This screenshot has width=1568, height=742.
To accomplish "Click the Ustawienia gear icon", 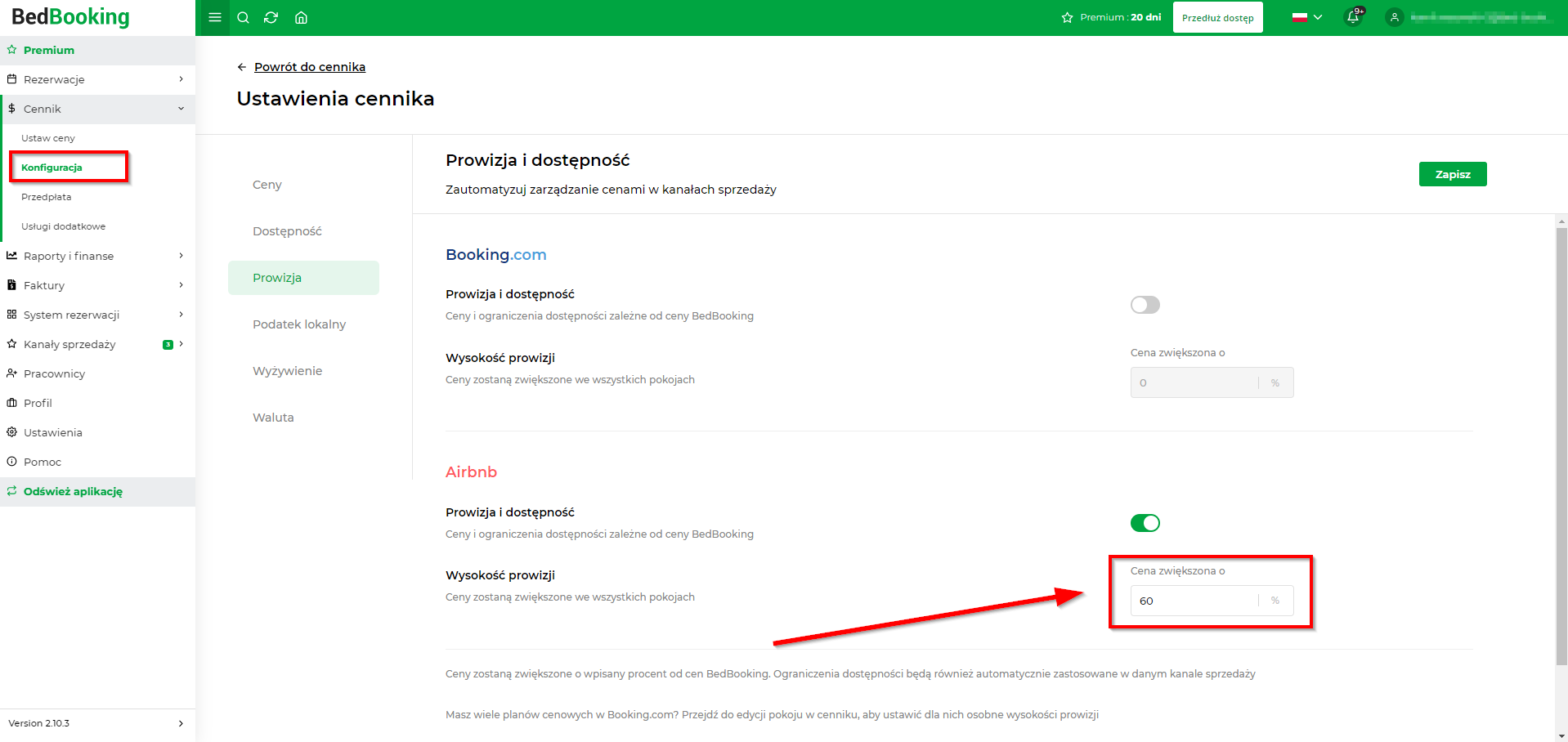I will click(11, 432).
